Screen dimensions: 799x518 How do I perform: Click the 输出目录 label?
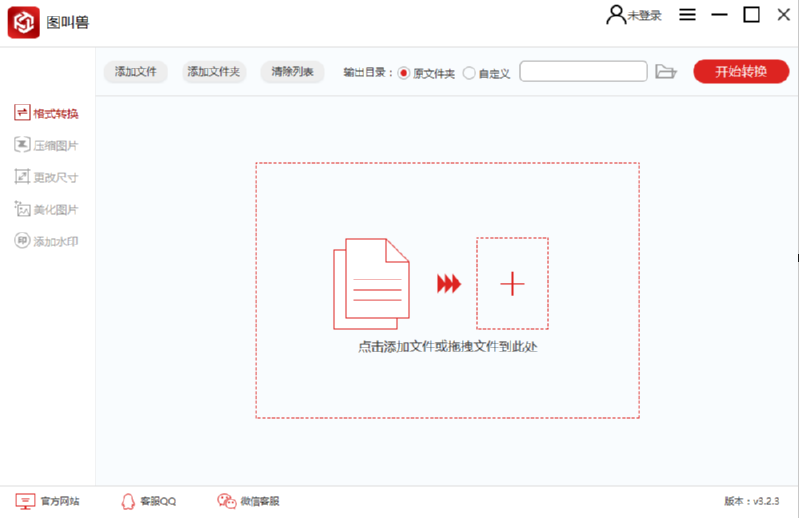(x=368, y=73)
